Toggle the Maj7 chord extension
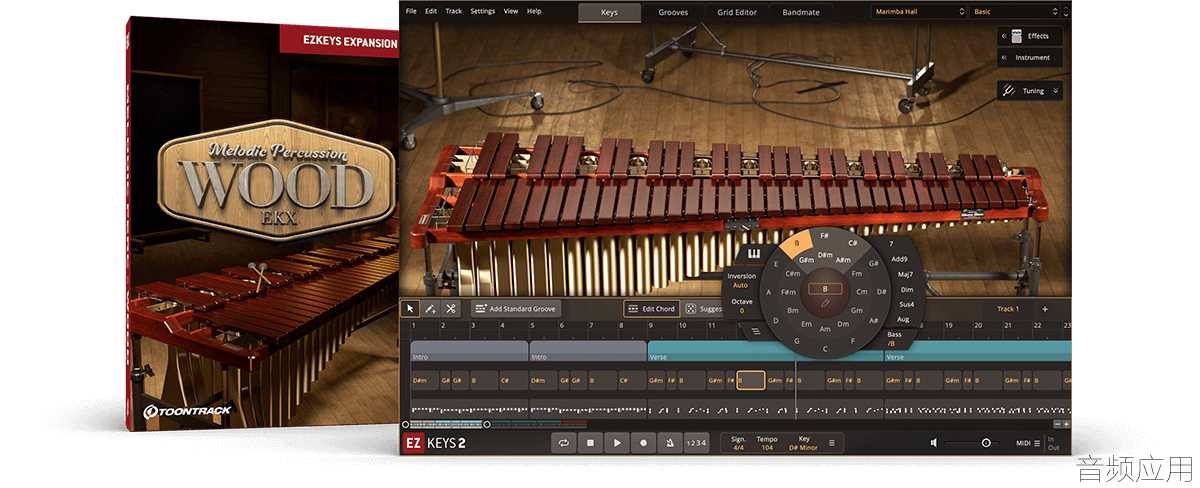This screenshot has width=1200, height=488. 904,274
